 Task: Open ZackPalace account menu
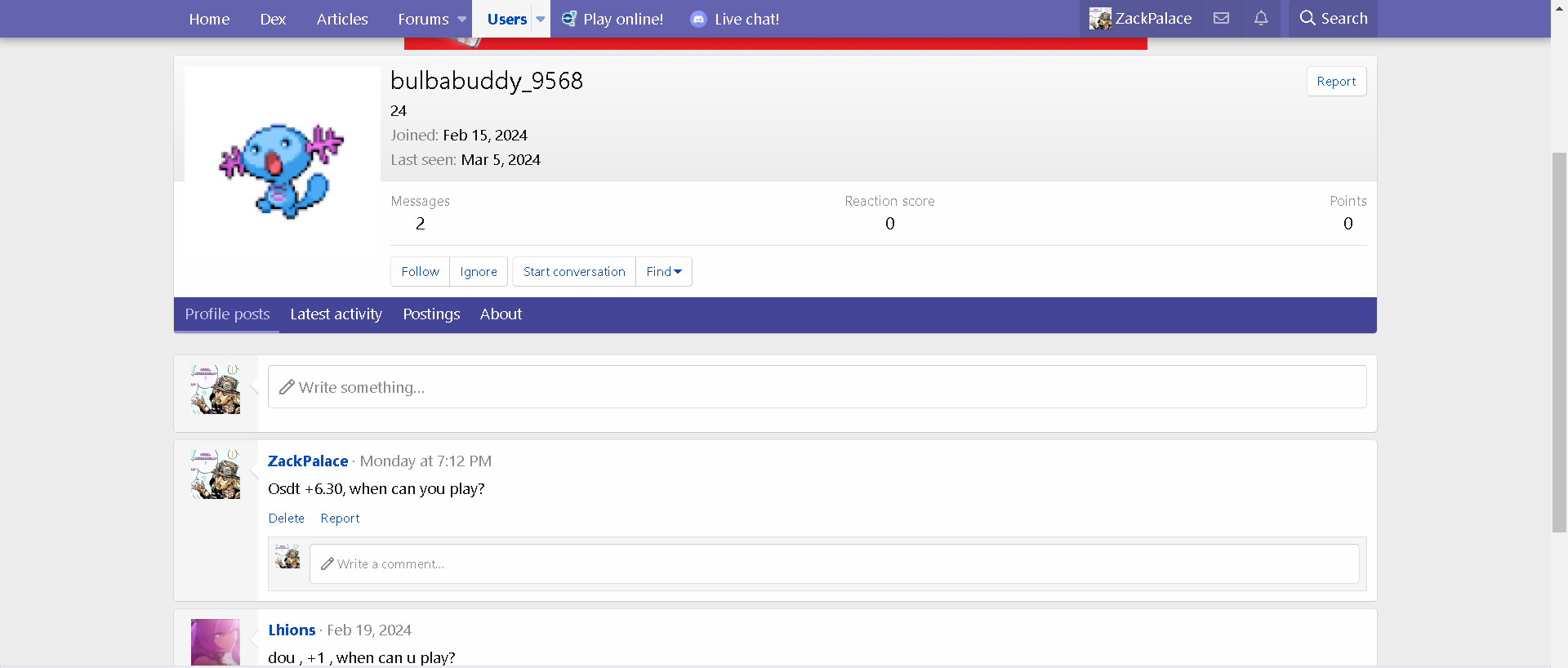[x=1141, y=18]
